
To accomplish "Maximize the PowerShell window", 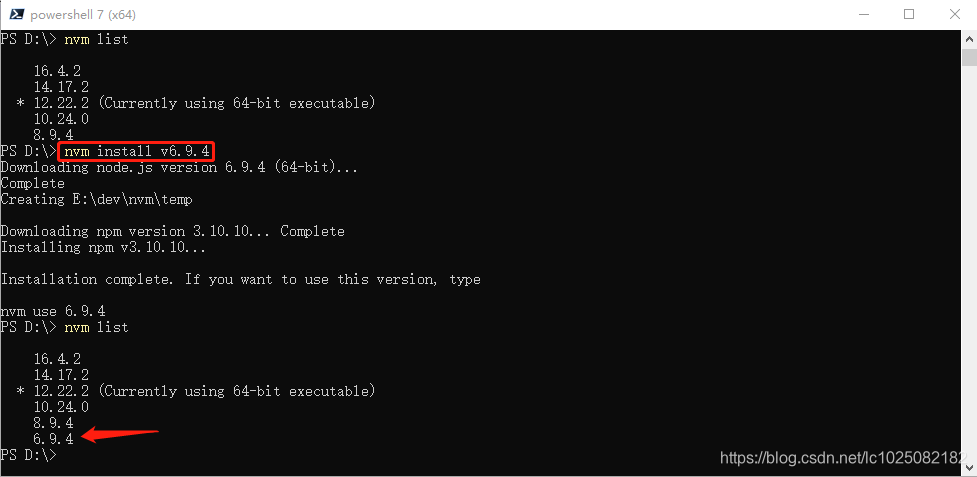I will pyautogui.click(x=908, y=14).
